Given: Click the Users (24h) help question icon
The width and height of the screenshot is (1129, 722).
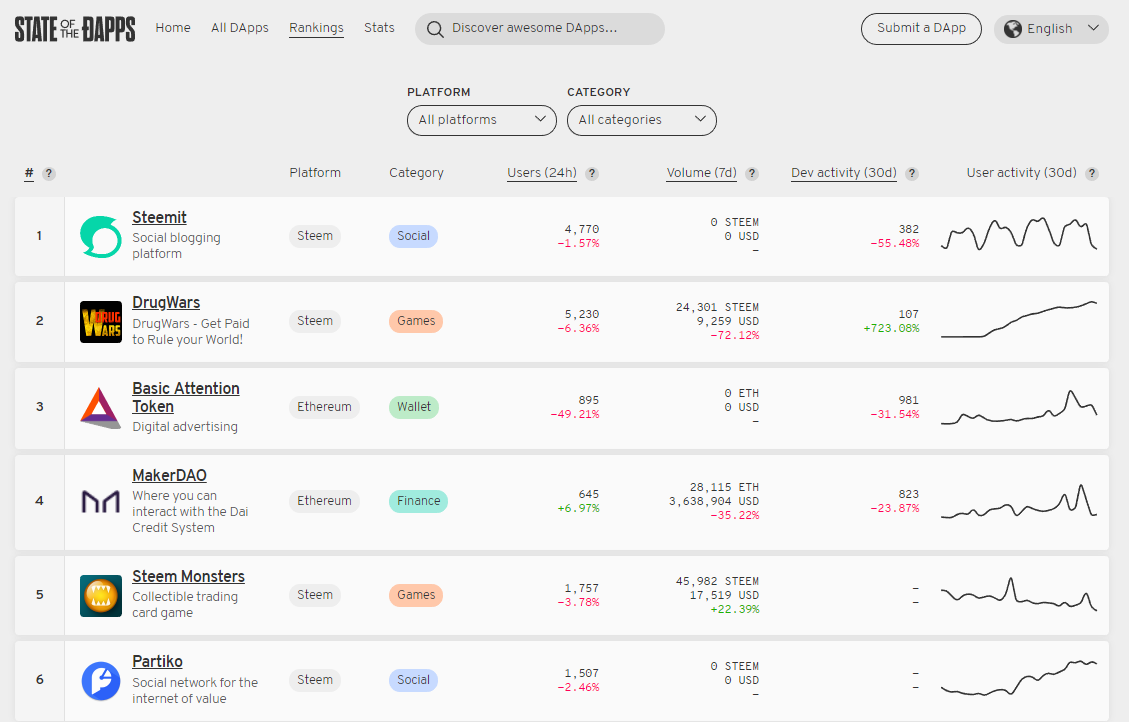Looking at the screenshot, I should (x=592, y=173).
